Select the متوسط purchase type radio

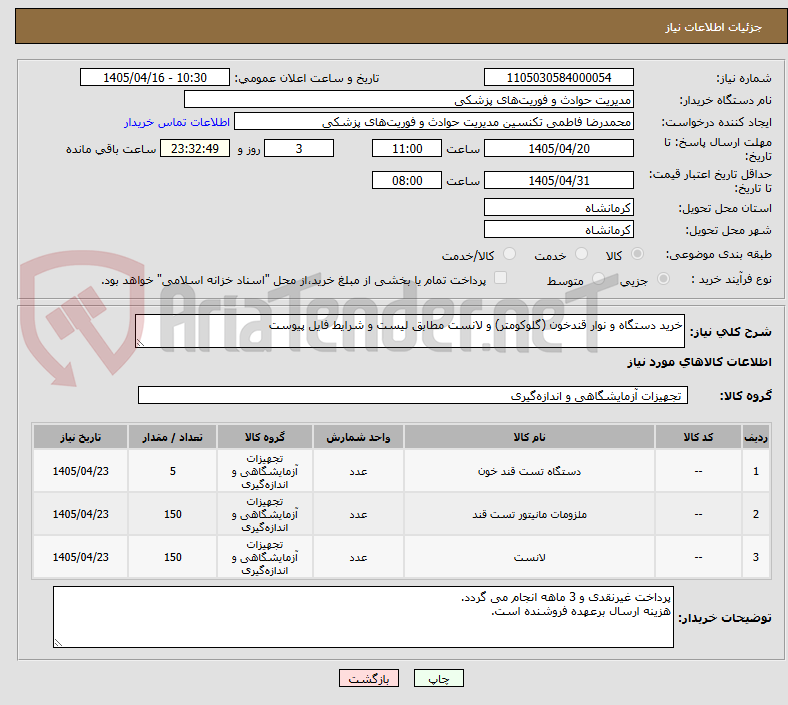pos(598,278)
